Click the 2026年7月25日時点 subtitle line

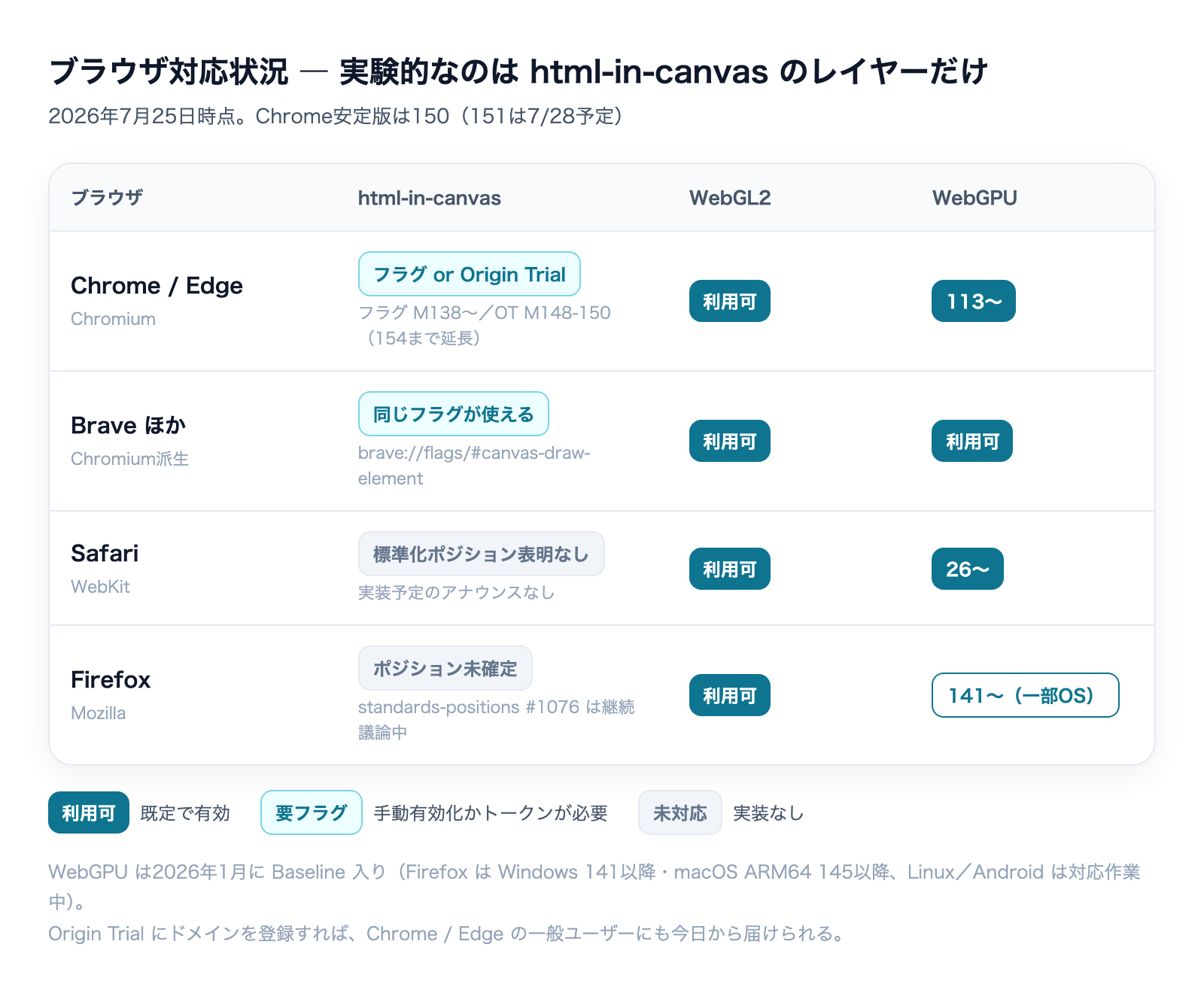coord(336,116)
